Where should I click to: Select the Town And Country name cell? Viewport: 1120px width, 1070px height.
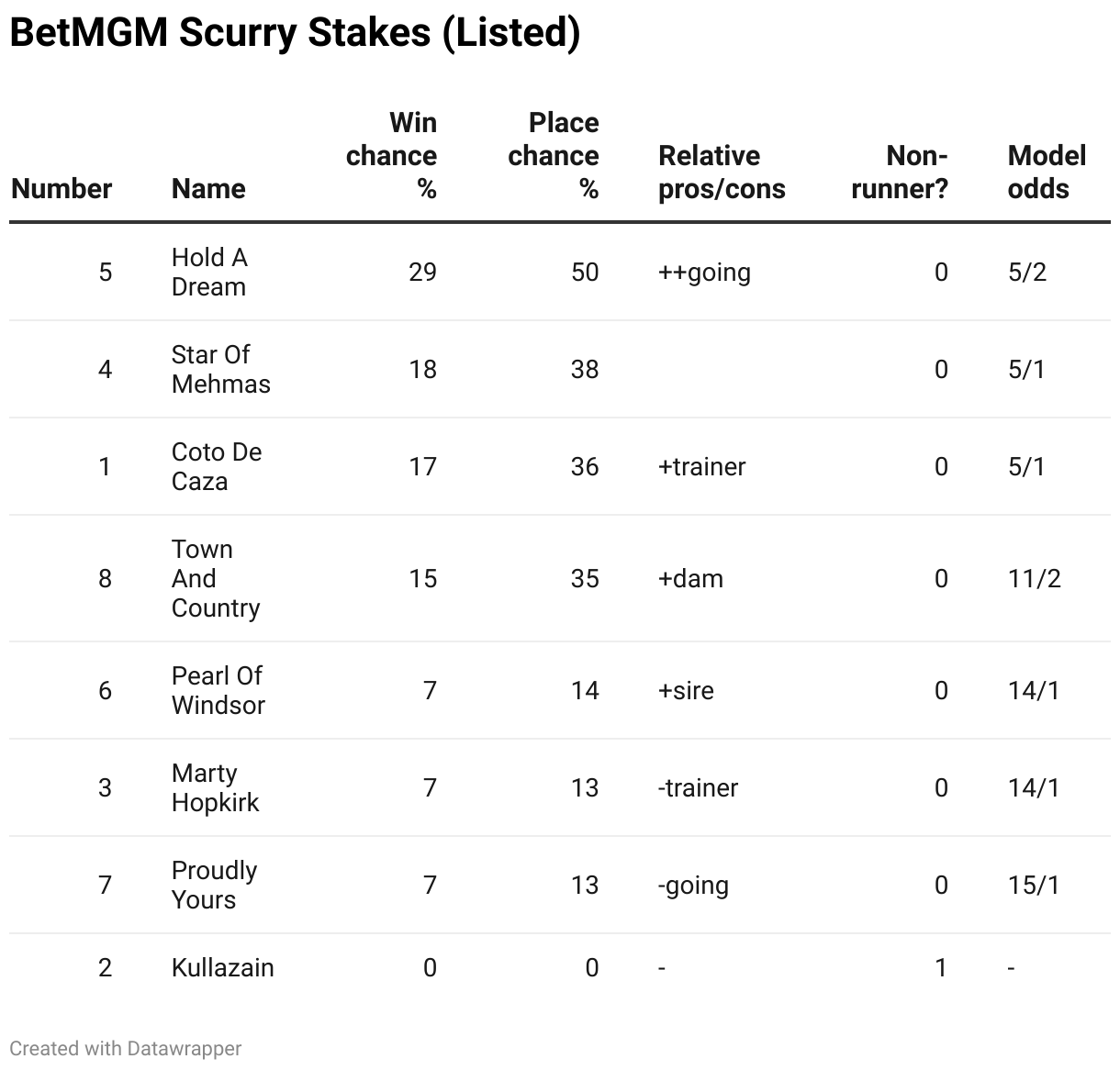[216, 578]
